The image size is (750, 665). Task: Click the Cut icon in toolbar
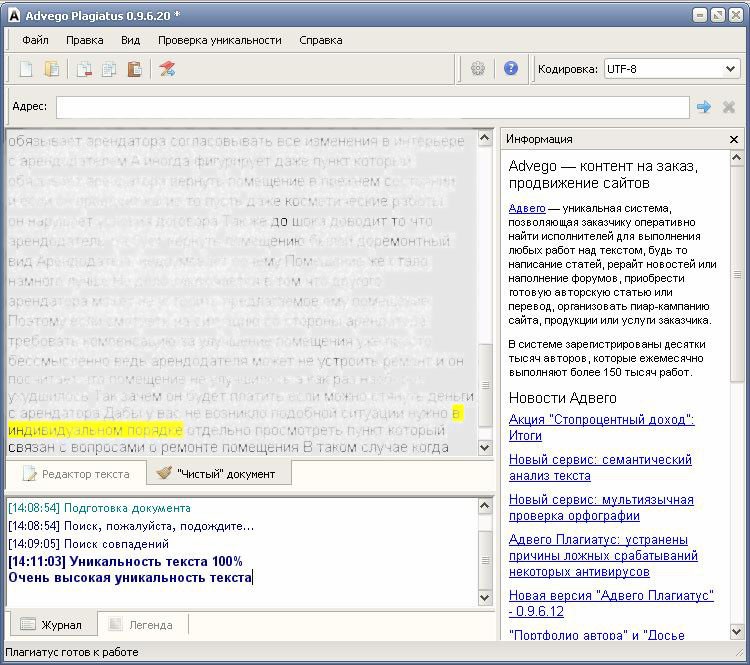point(84,69)
